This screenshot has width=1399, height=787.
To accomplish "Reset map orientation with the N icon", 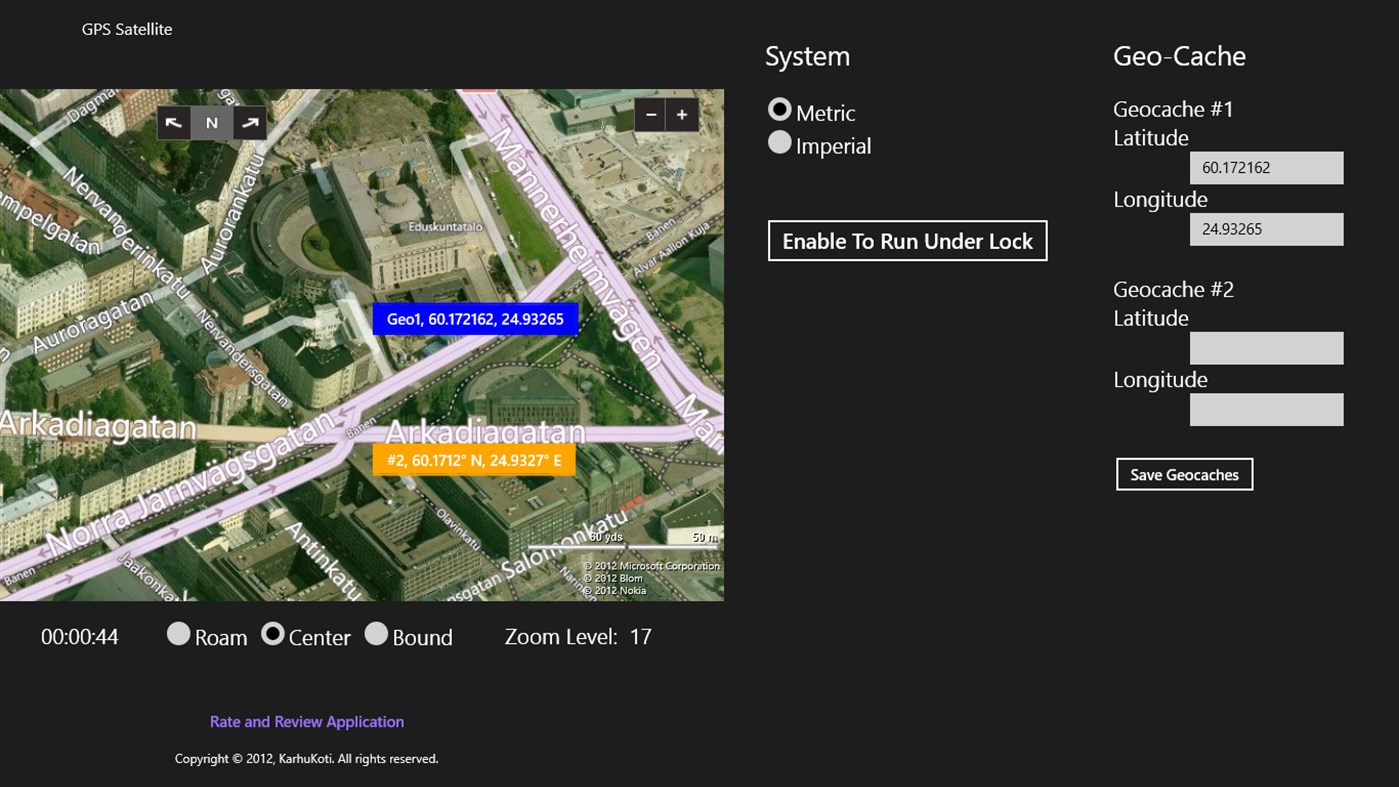I will pyautogui.click(x=211, y=122).
